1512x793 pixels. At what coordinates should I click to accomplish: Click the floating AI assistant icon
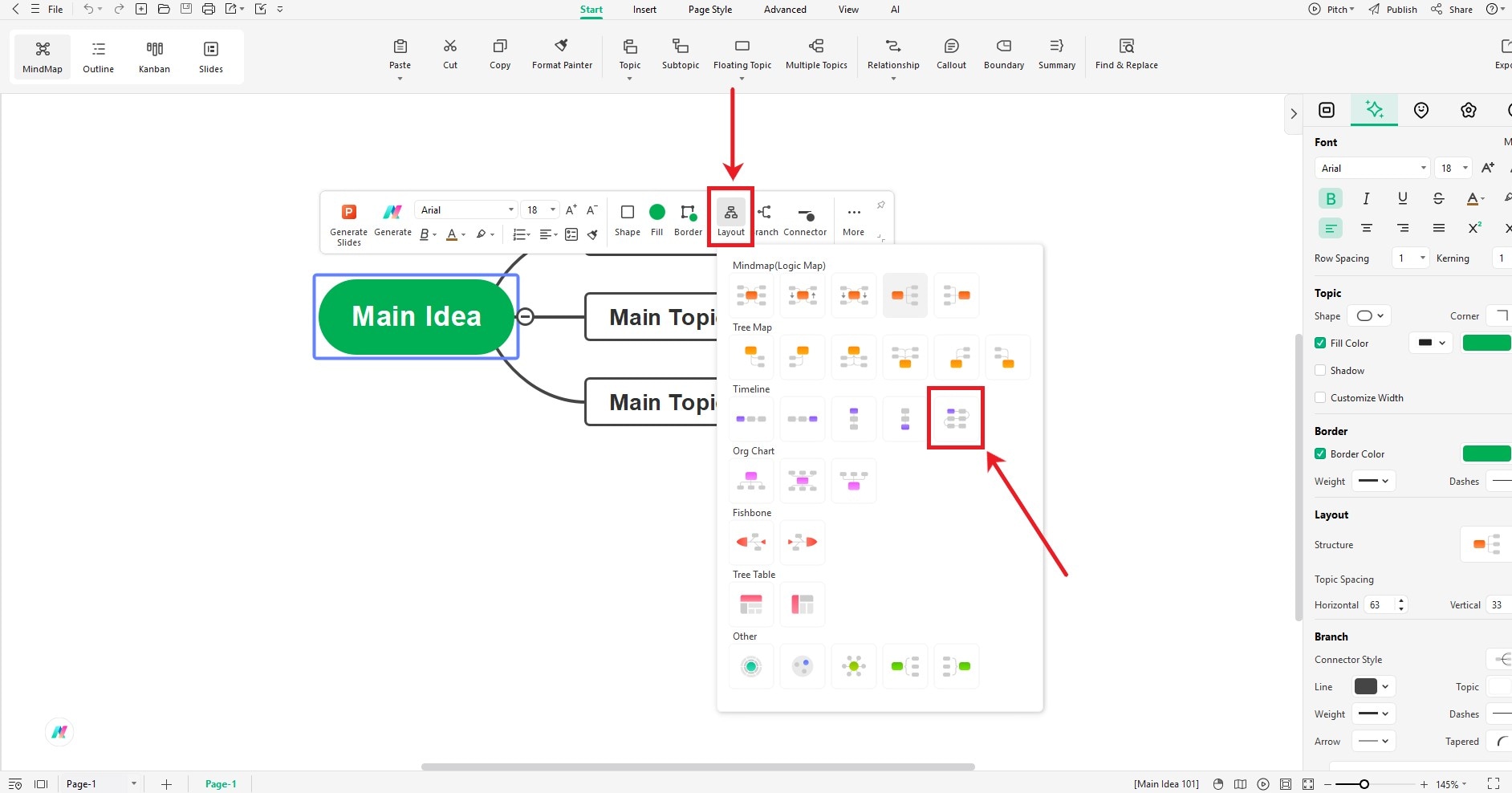click(59, 731)
